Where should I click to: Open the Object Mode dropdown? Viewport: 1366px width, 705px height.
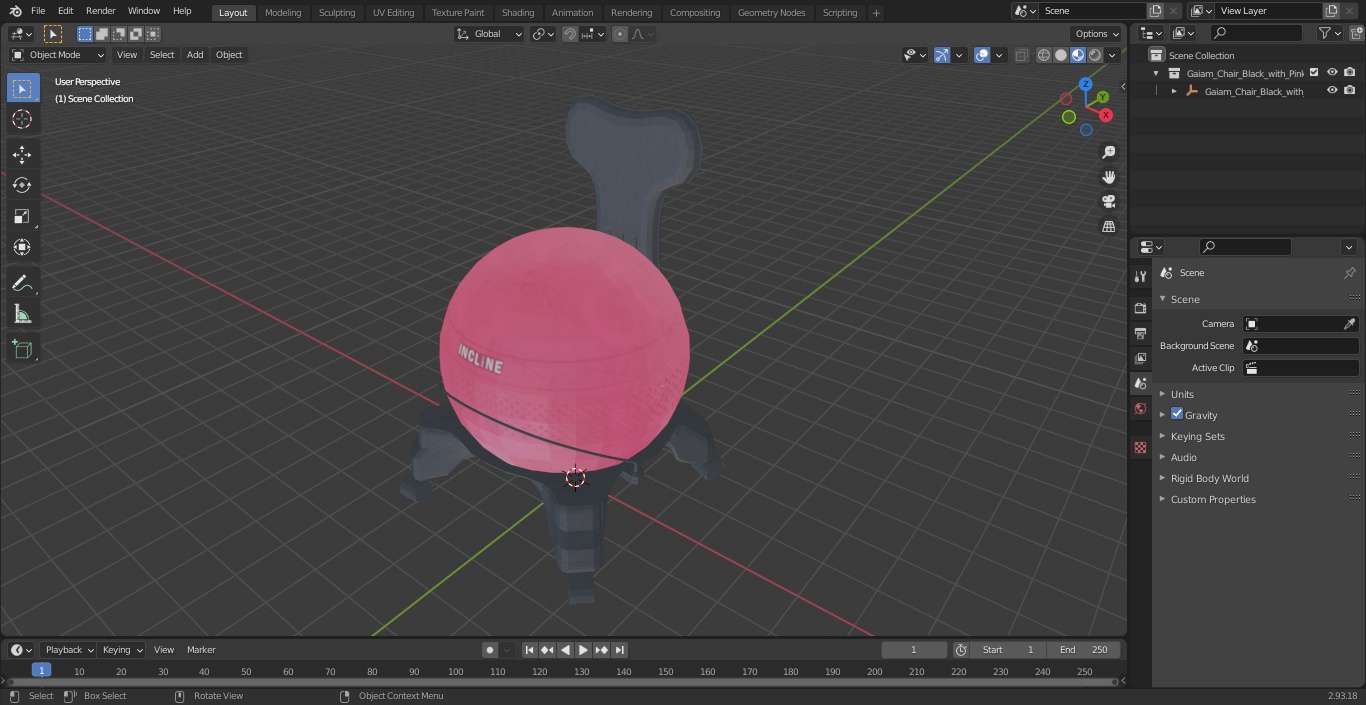58,55
